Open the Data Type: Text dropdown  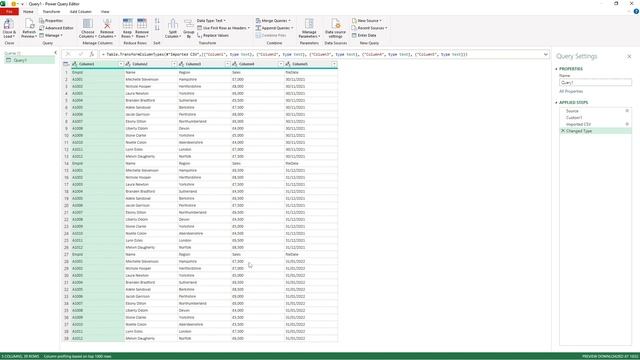pyautogui.click(x=211, y=20)
